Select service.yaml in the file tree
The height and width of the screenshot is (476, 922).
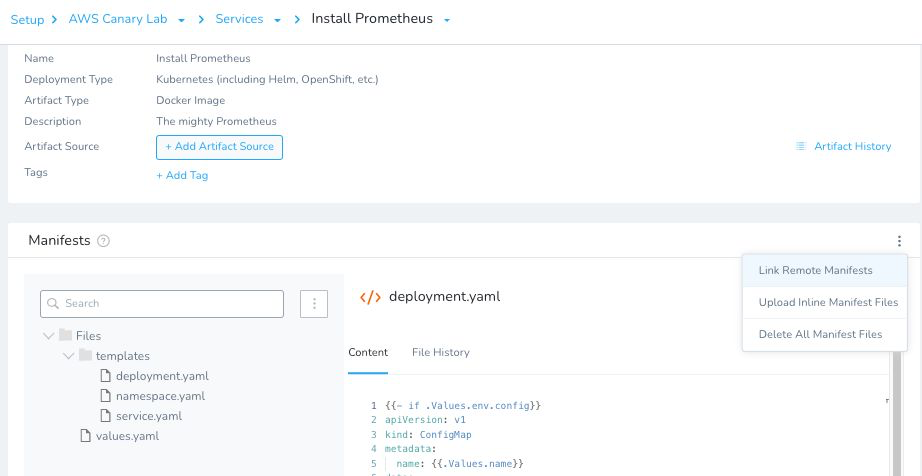coord(149,415)
